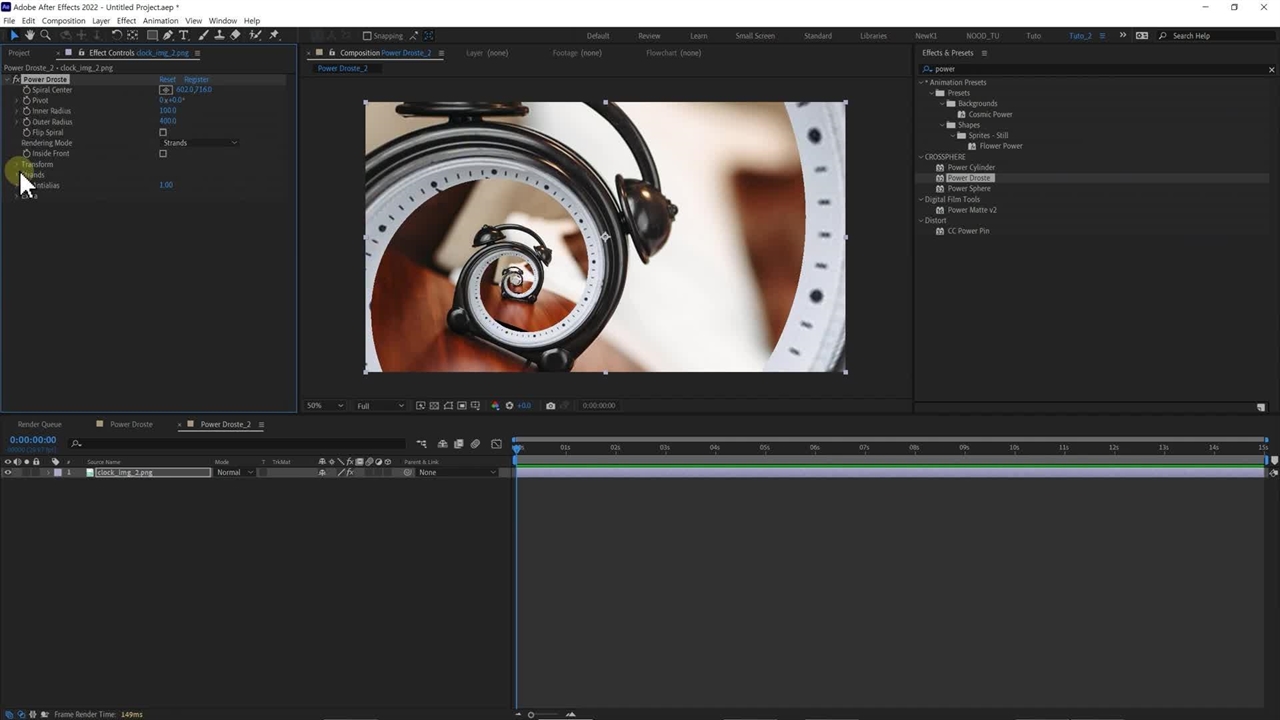Select the Pen tool
Viewport: 1280px width, 720px height.
(x=167, y=35)
